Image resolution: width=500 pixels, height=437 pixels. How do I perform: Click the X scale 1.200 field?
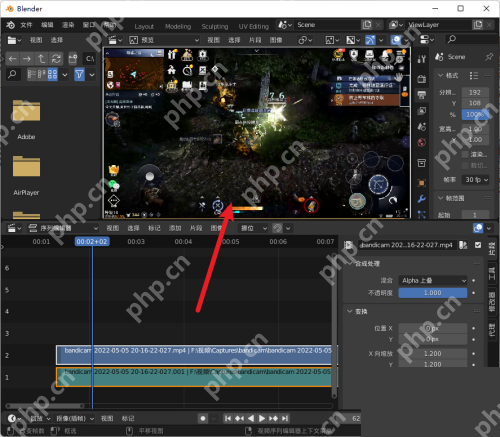tap(433, 354)
